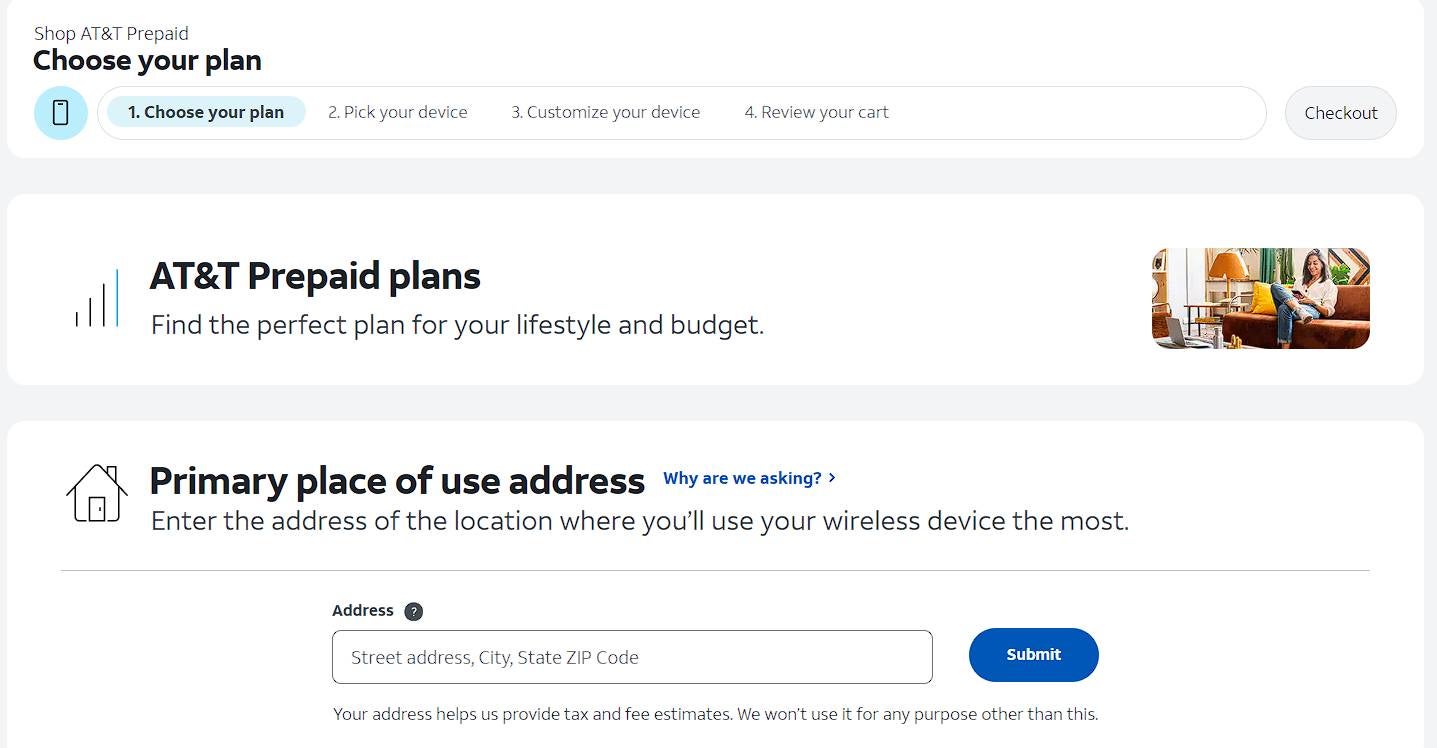Open the Address help question mark icon

(413, 611)
